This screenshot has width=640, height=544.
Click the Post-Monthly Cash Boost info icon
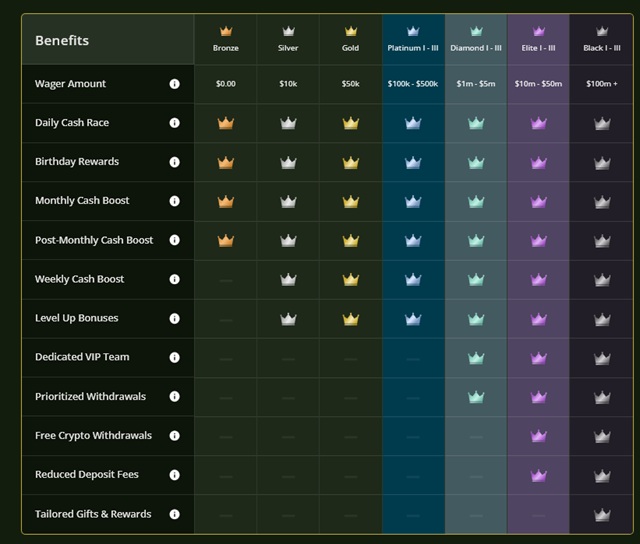click(x=174, y=240)
